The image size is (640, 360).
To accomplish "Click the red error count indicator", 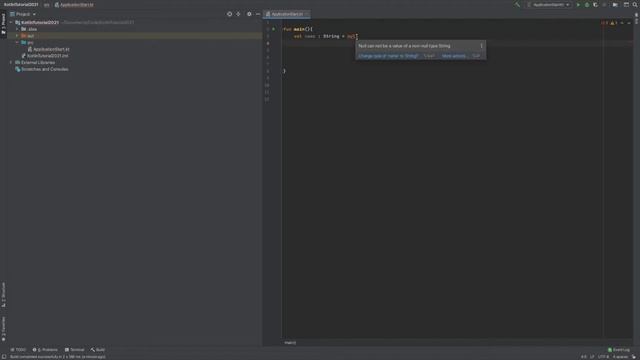I will coord(604,23).
